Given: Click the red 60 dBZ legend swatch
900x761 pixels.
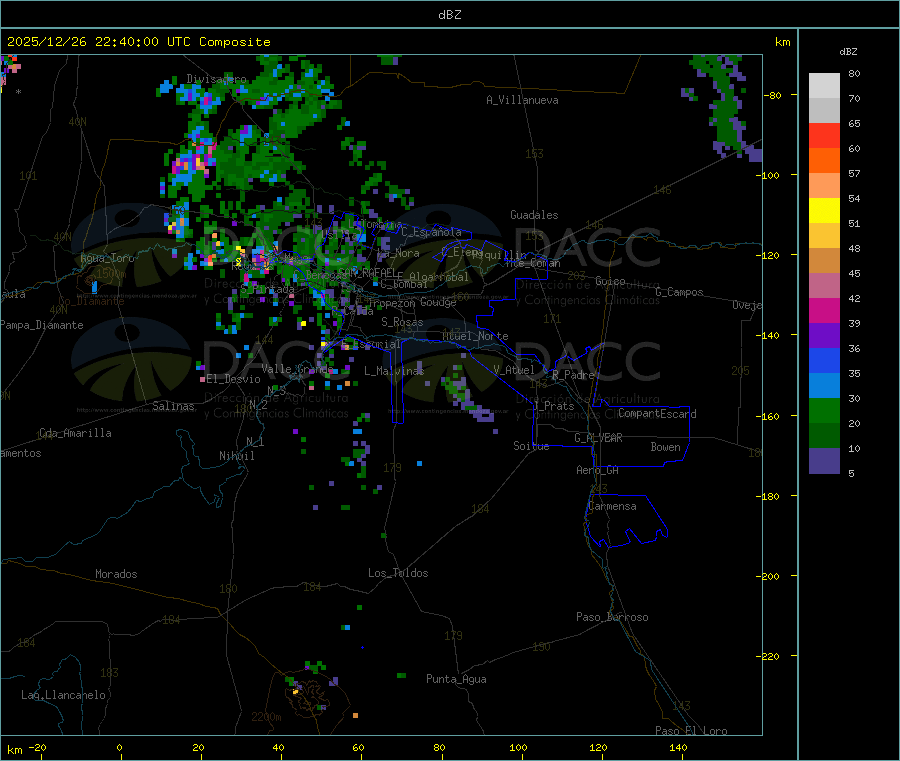Looking at the screenshot, I should pos(824,135).
